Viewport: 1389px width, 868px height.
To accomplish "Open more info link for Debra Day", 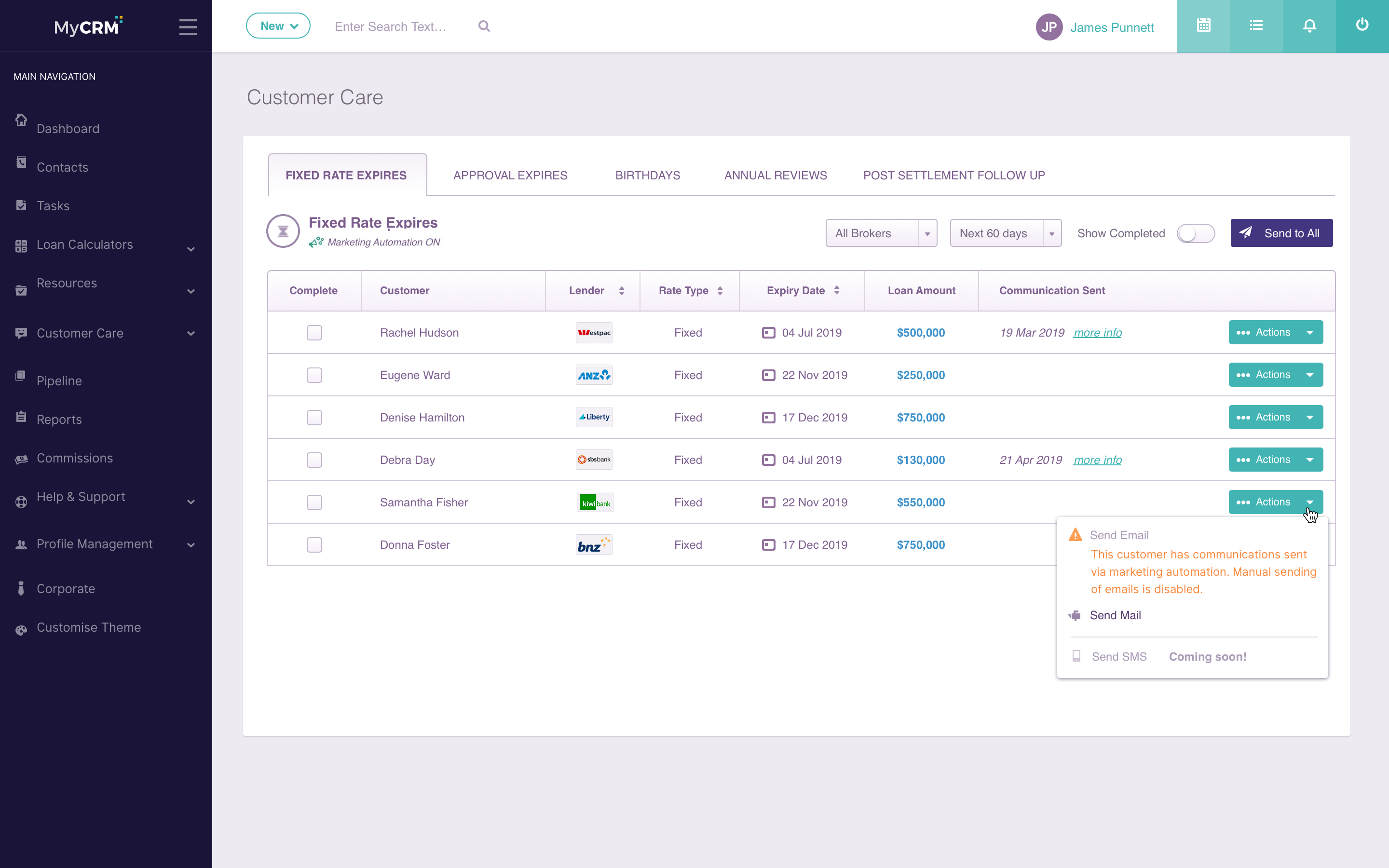I will point(1097,460).
